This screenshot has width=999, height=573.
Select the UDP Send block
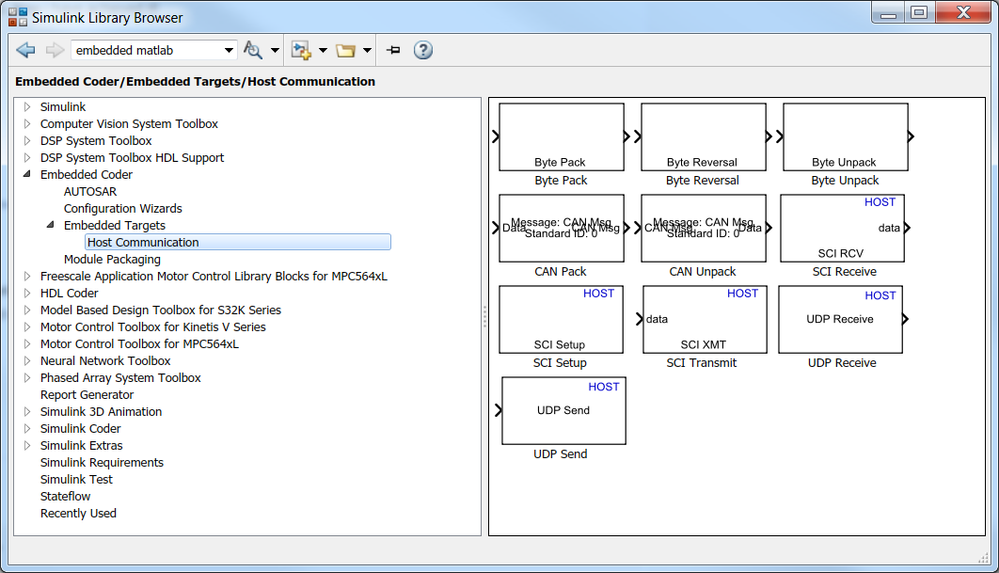[x=563, y=410]
